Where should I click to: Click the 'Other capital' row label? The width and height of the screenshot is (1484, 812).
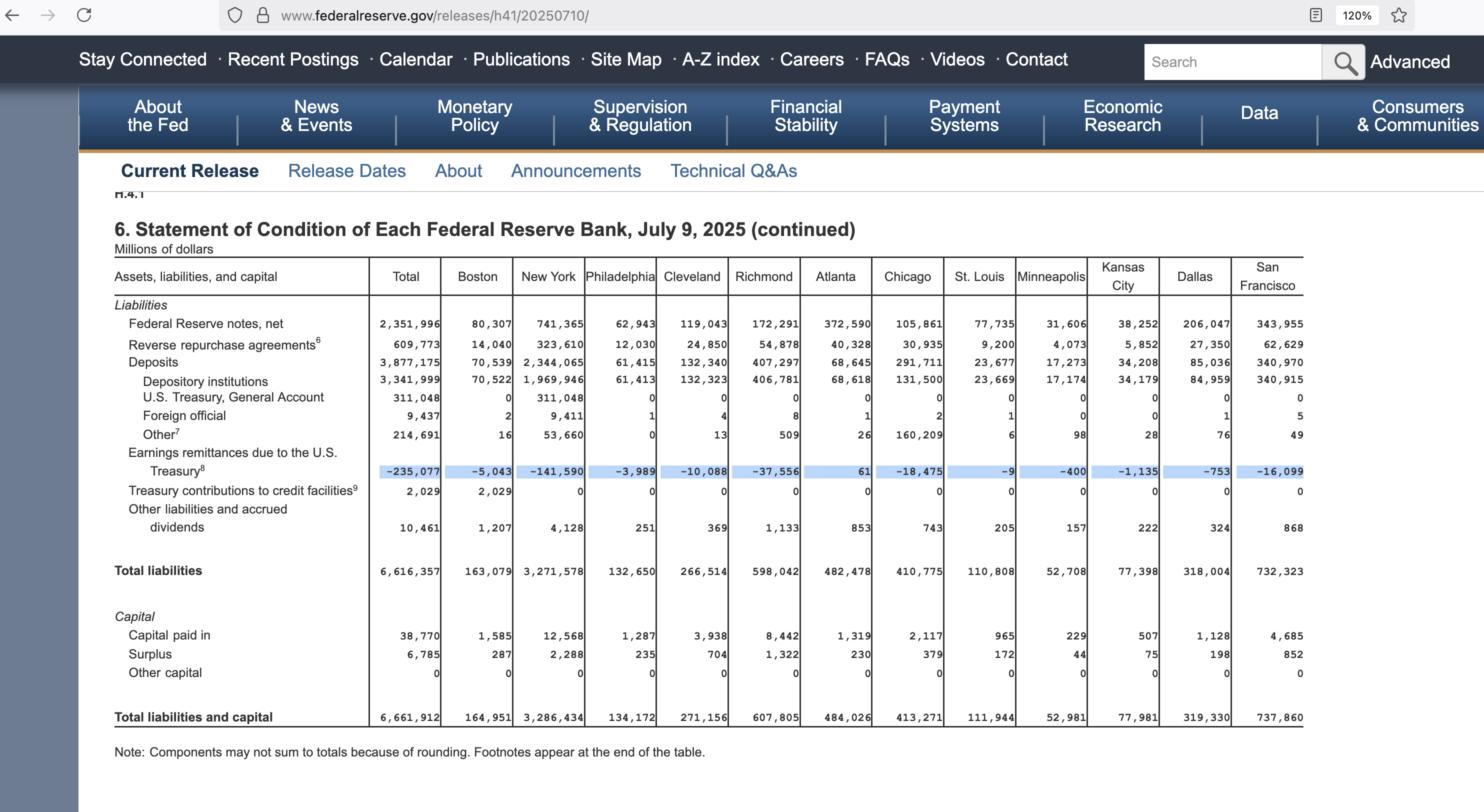[x=165, y=672]
